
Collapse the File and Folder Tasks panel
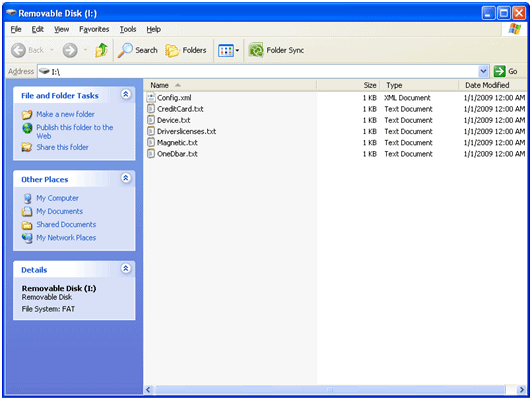[126, 95]
